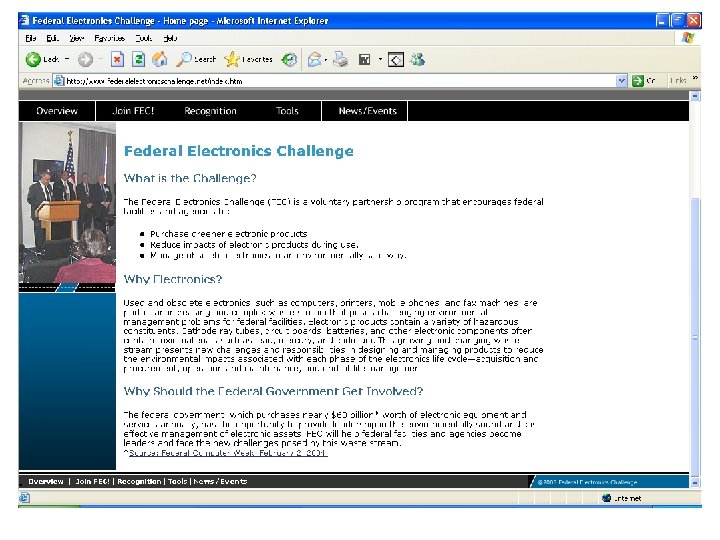Click the IE icon in title bar

[x=24, y=21]
